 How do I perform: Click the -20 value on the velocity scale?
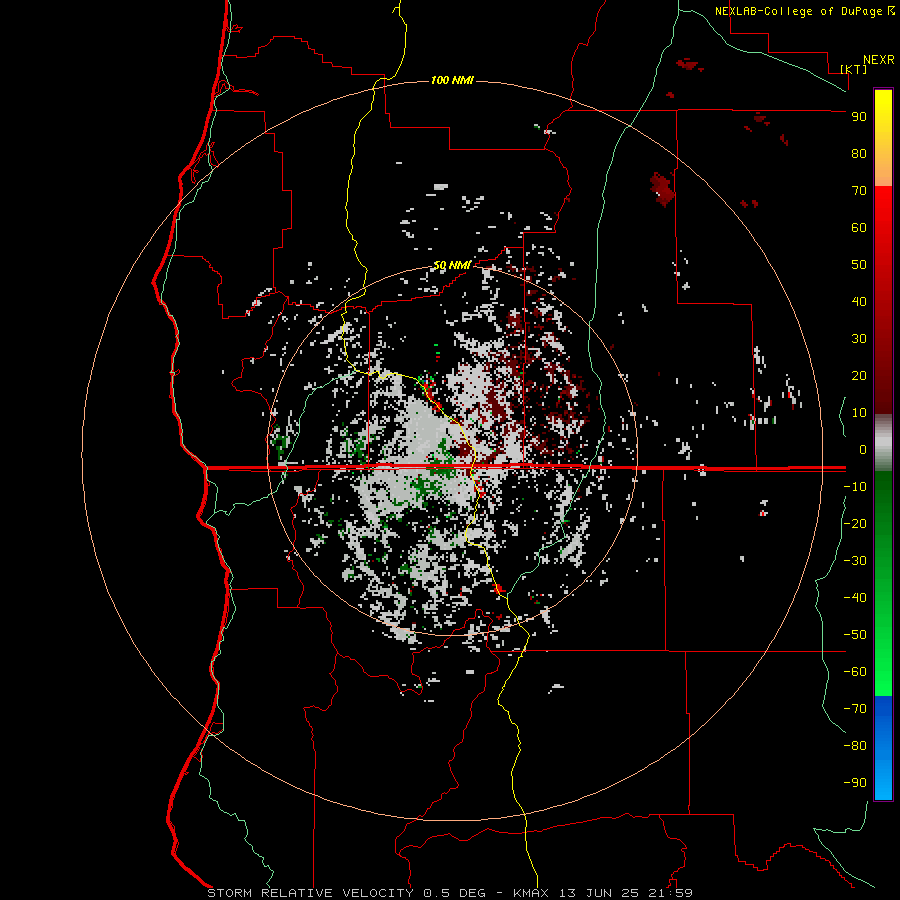click(x=855, y=524)
